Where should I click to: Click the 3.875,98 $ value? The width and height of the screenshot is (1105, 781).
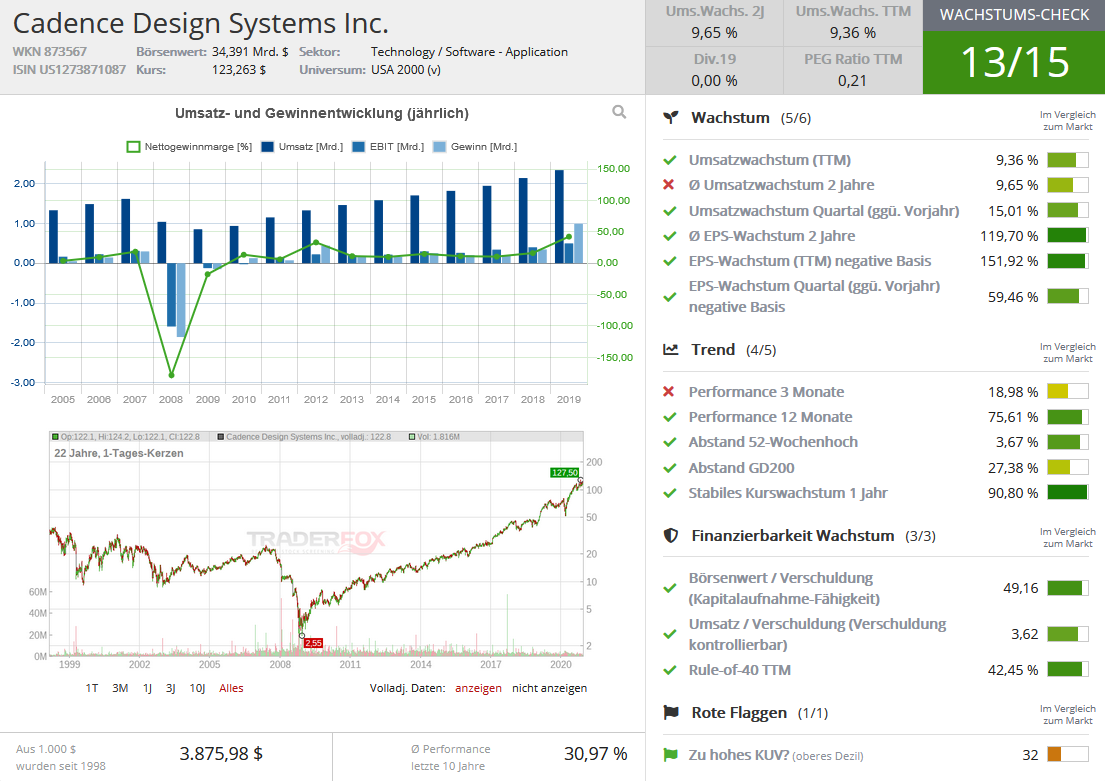[221, 754]
